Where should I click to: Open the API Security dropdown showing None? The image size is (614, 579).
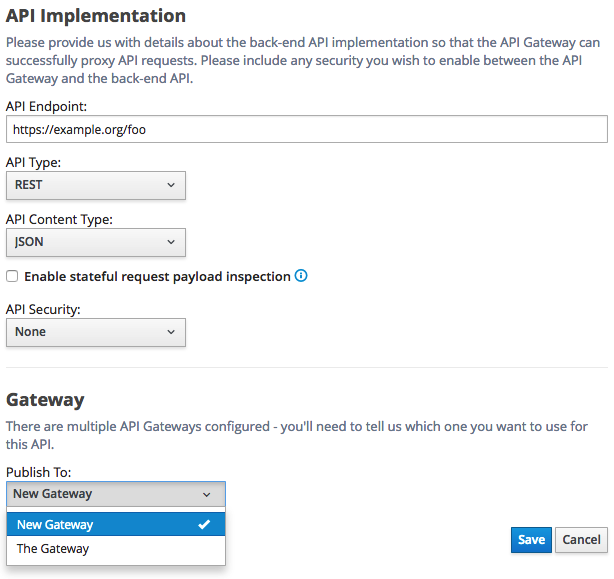pyautogui.click(x=96, y=332)
